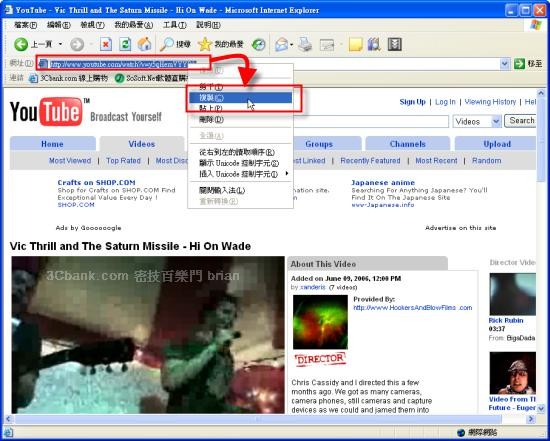Viewport: 550px width, 441px height.
Task: Open the Videos search-type dropdown
Action: [x=477, y=121]
